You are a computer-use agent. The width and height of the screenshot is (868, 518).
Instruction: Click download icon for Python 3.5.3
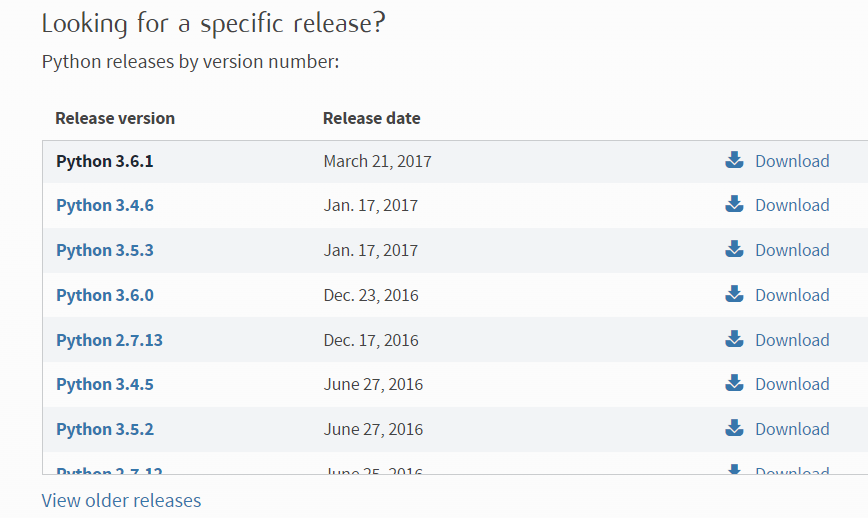[734, 249]
